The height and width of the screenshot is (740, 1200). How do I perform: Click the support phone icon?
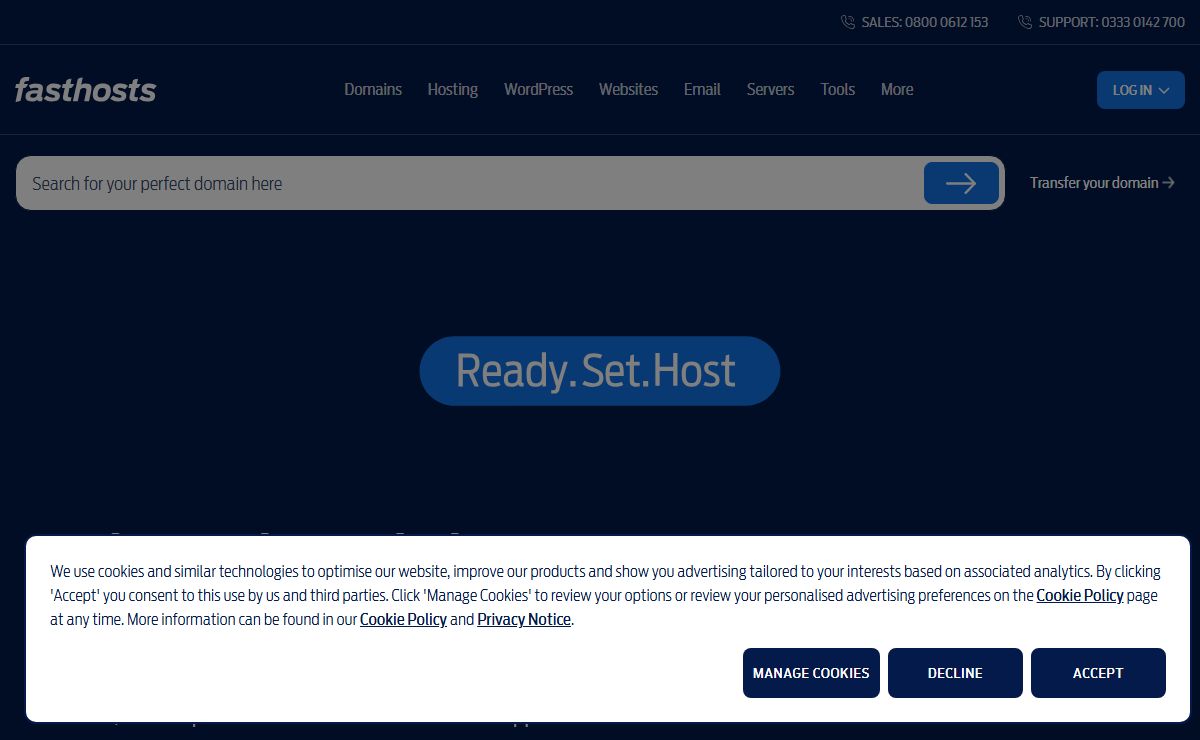tap(1025, 22)
